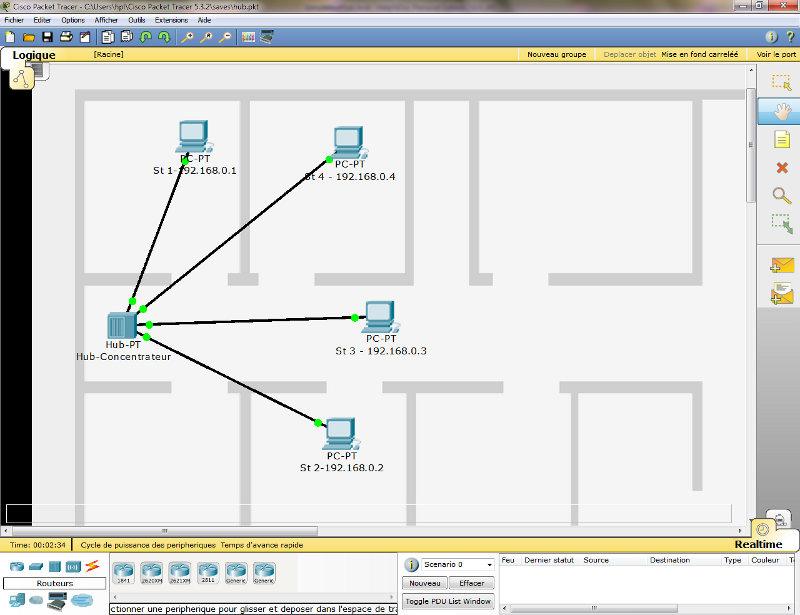Image resolution: width=800 pixels, height=615 pixels.
Task: Open the Drawing Palette icon
Action: (248, 37)
